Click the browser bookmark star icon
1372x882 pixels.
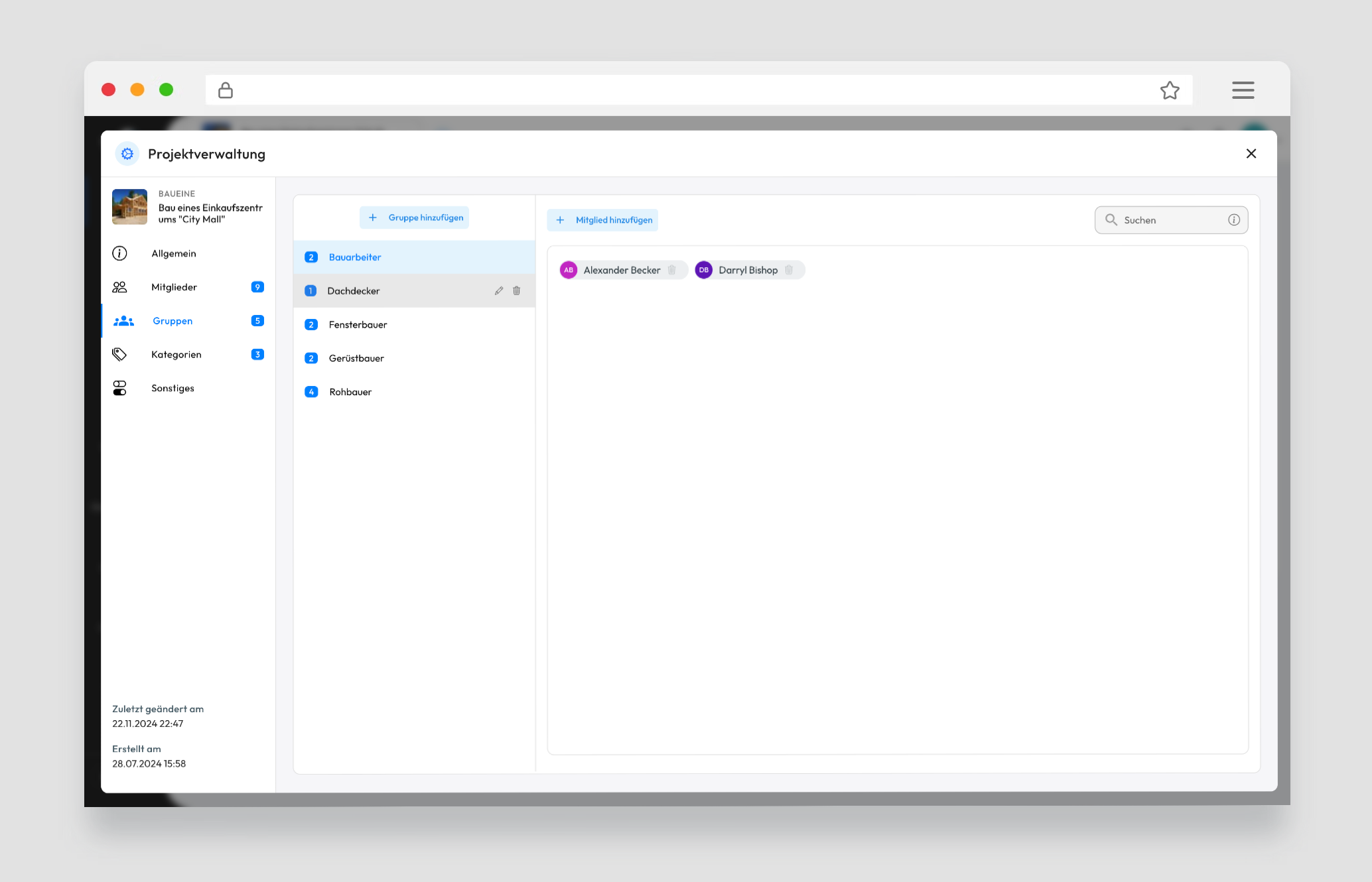point(1170,90)
